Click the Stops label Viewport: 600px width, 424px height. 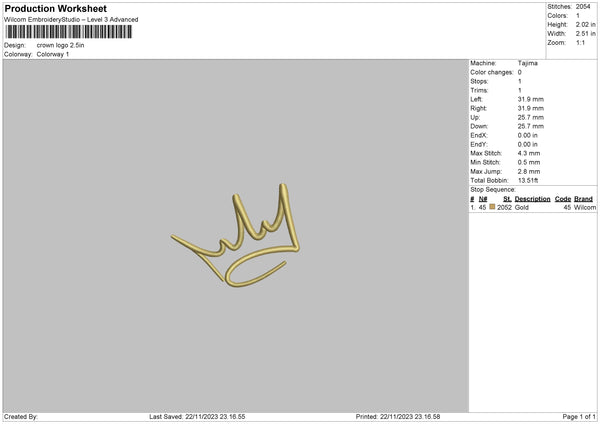pos(479,81)
